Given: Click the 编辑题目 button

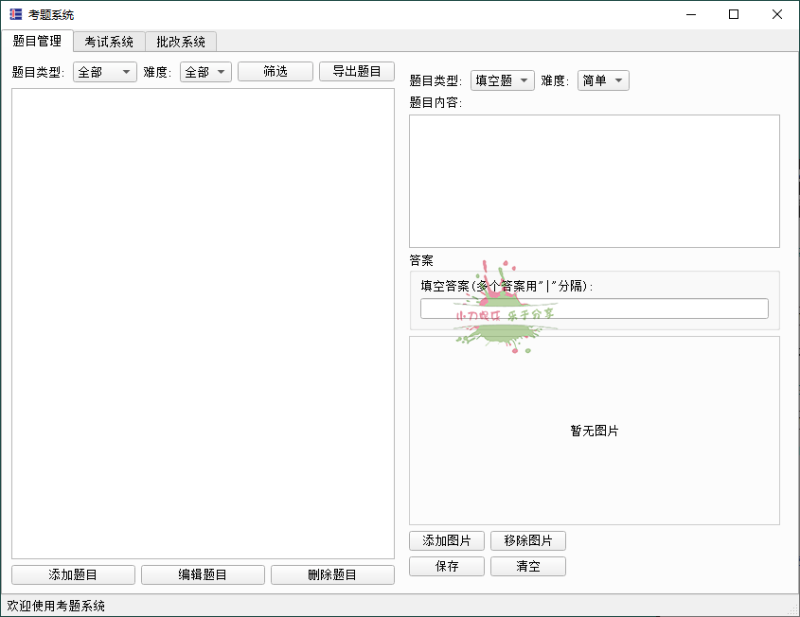Looking at the screenshot, I should [203, 575].
